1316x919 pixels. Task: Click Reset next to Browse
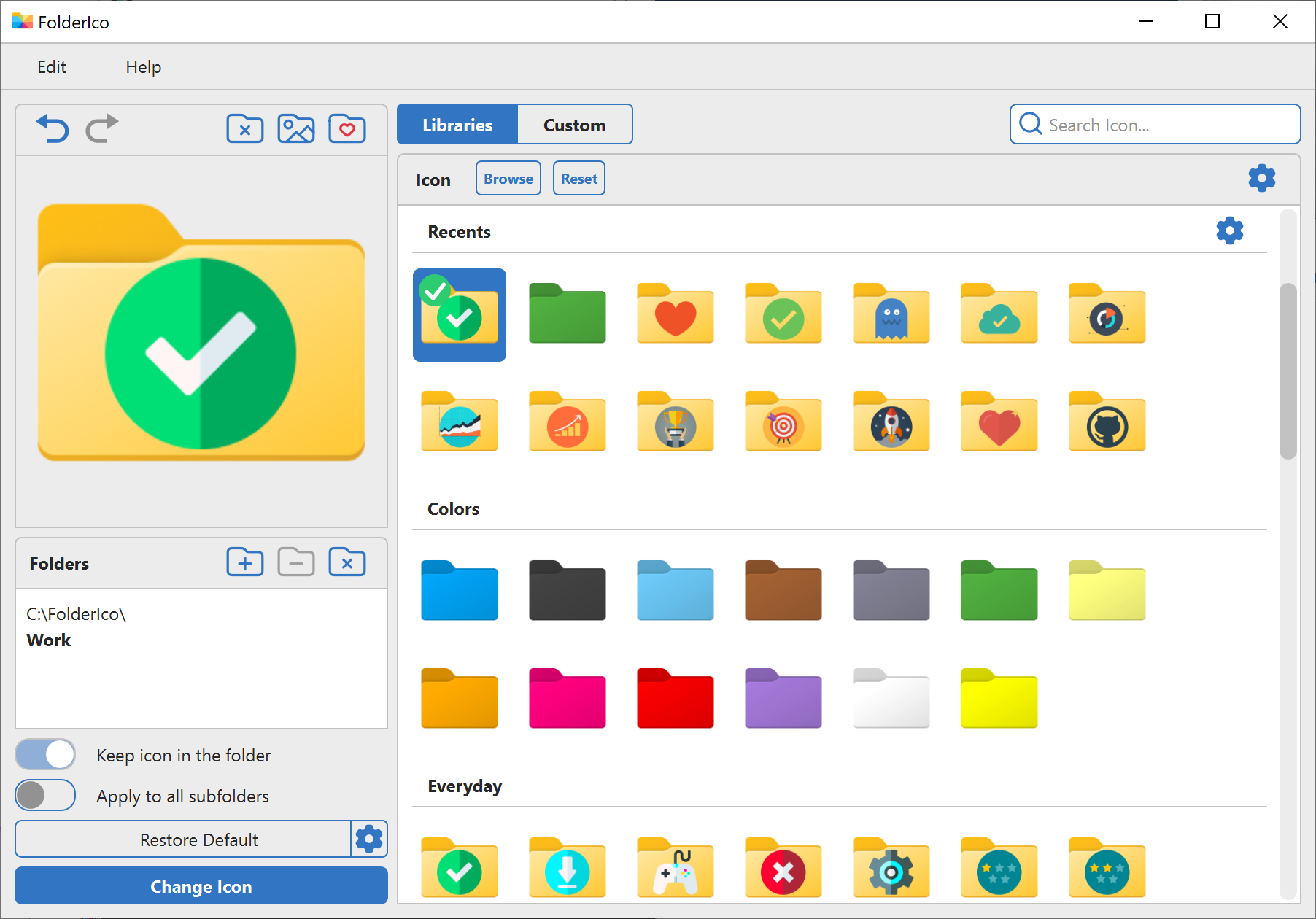click(578, 178)
